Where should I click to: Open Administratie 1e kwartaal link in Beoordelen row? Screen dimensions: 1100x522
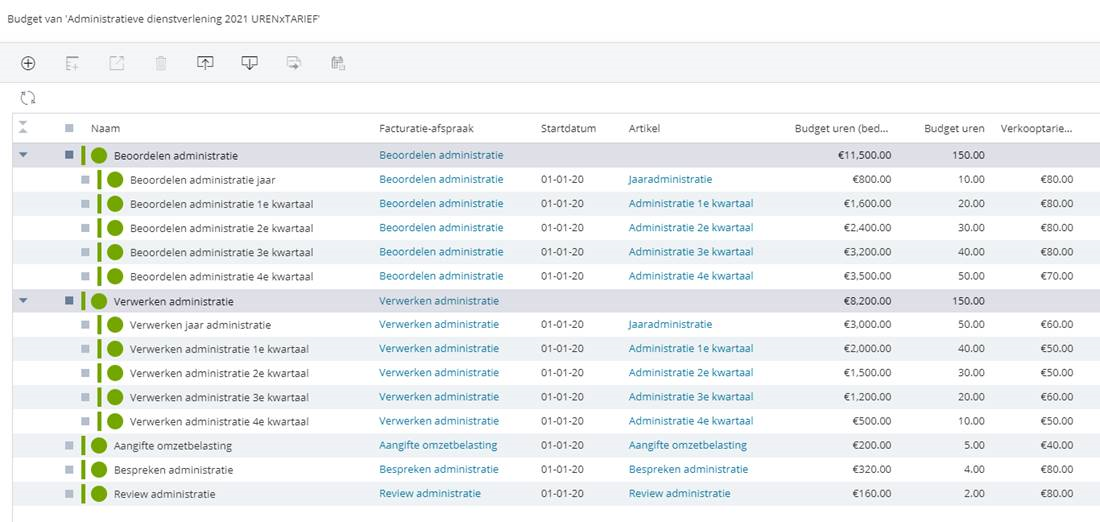click(691, 203)
